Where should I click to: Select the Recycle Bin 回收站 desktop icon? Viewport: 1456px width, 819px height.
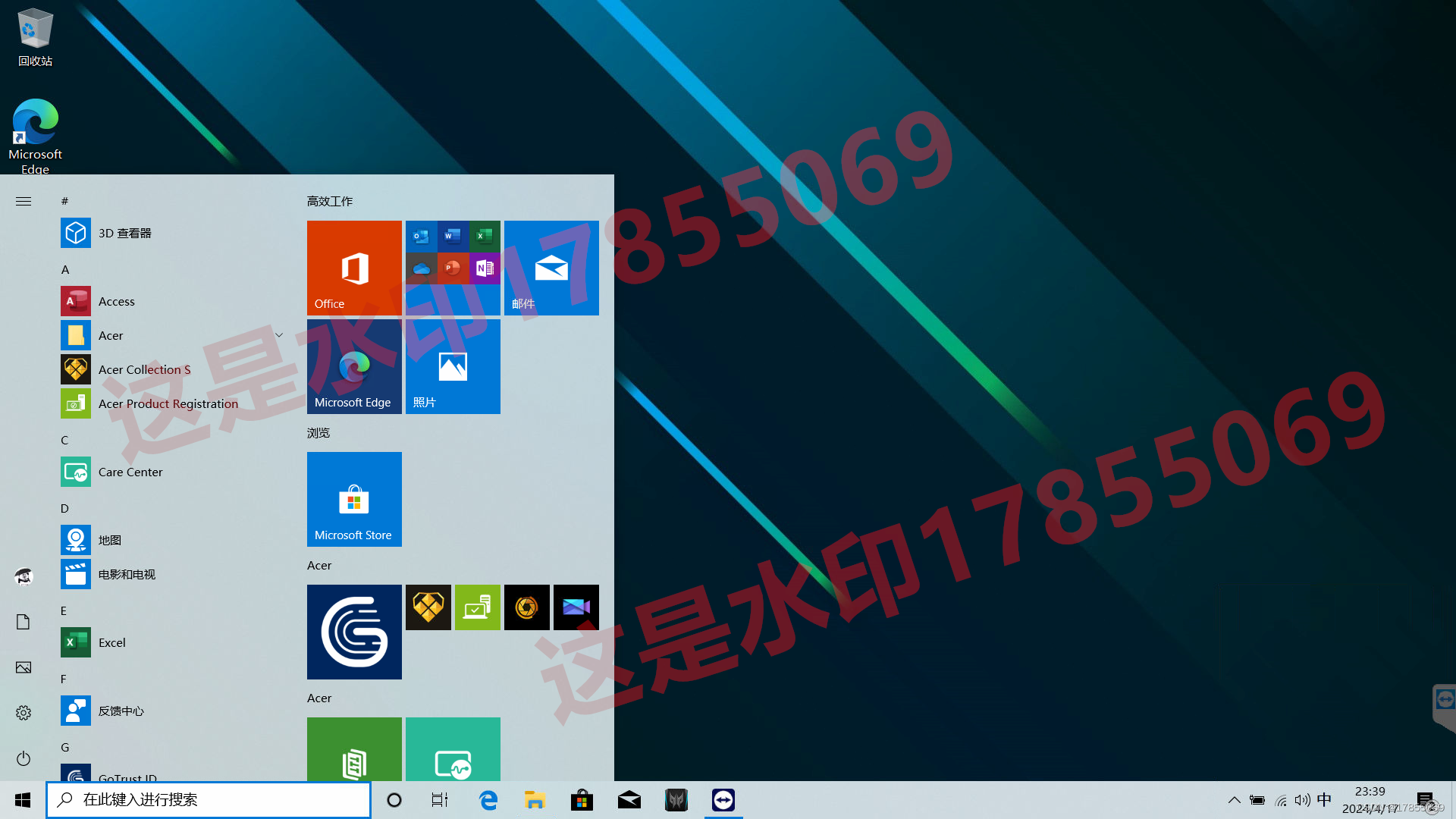coord(35,37)
